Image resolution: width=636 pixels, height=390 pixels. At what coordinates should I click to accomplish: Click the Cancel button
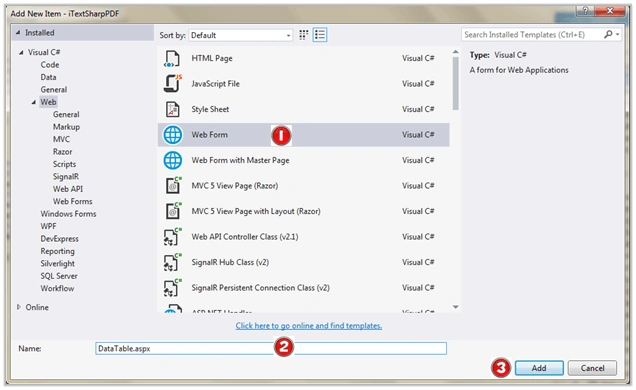[x=592, y=368]
